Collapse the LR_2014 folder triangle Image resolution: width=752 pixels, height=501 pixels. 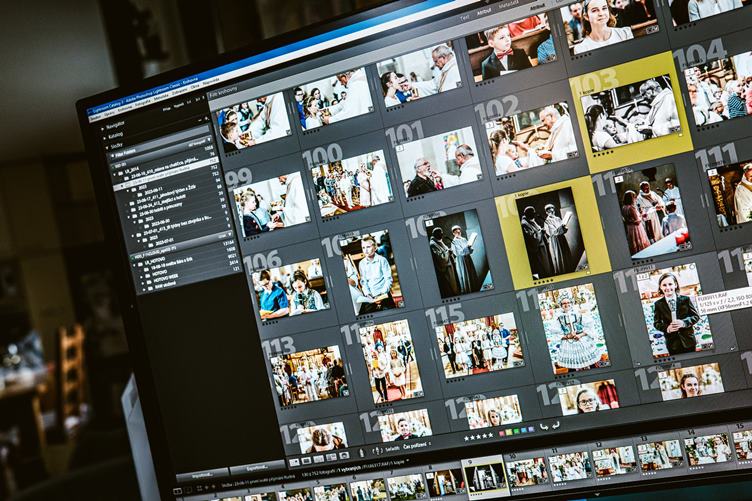pos(115,175)
